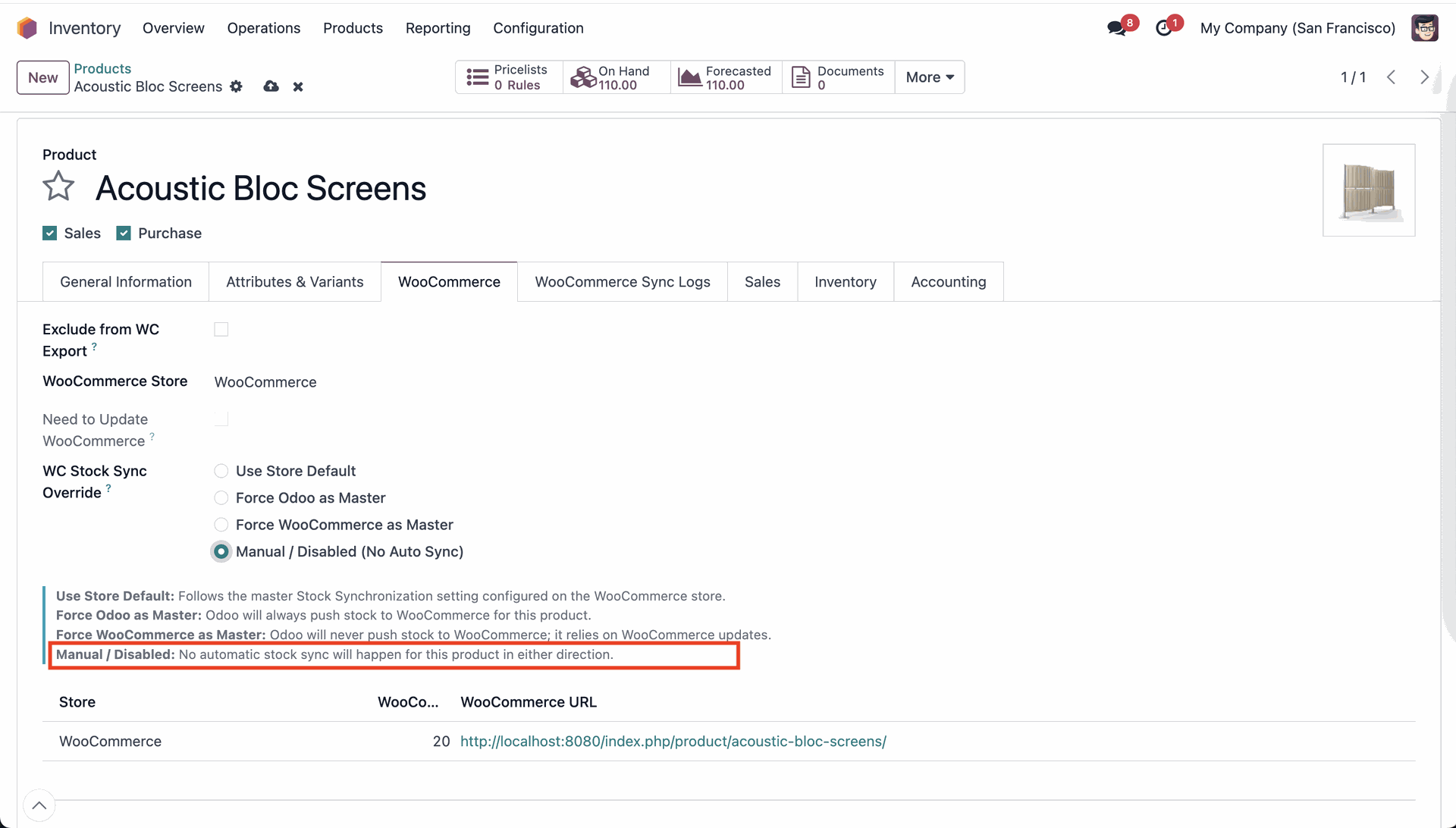
Task: Toggle Need to Update WooCommerce checkbox
Action: tap(221, 419)
